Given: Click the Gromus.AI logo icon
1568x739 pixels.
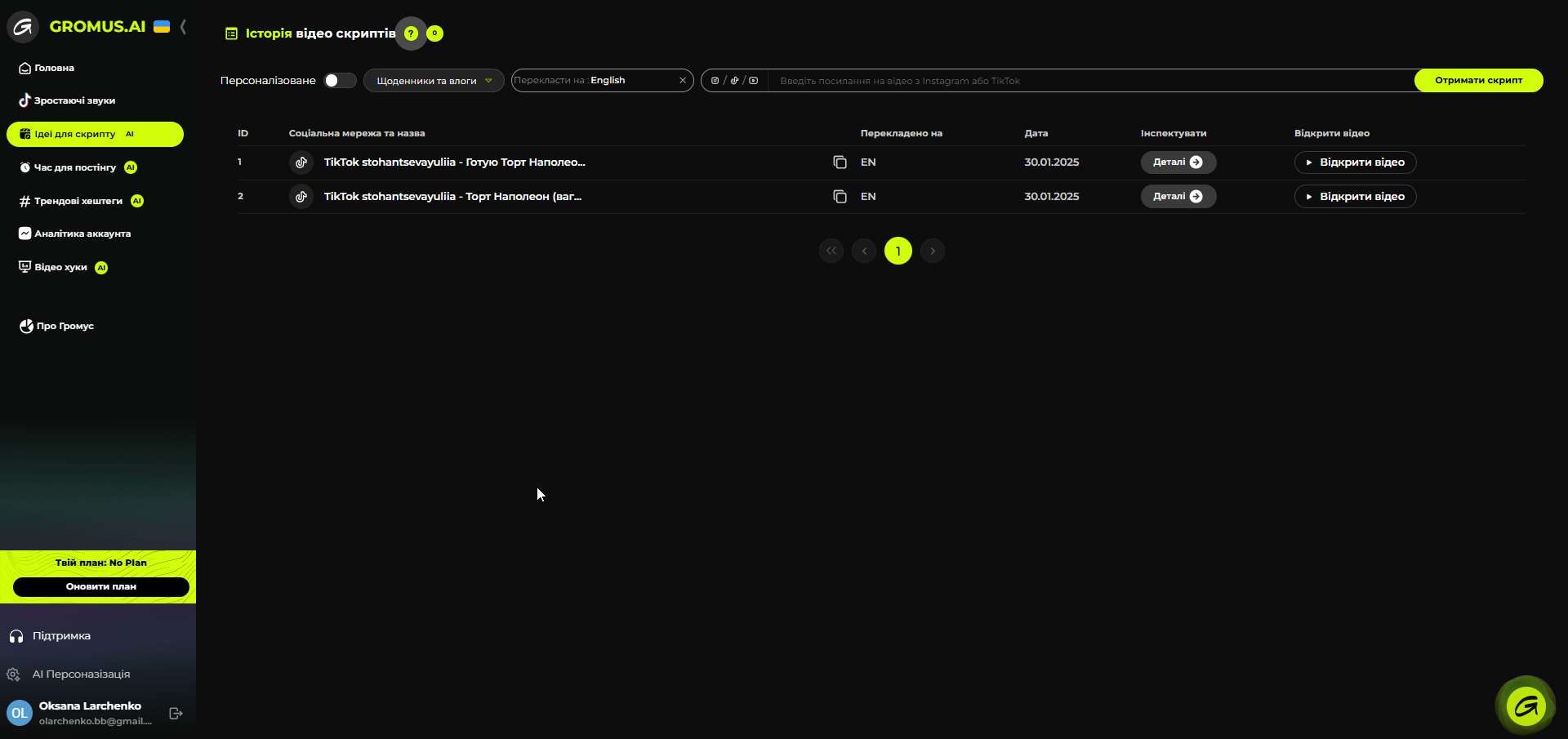Looking at the screenshot, I should pyautogui.click(x=23, y=27).
